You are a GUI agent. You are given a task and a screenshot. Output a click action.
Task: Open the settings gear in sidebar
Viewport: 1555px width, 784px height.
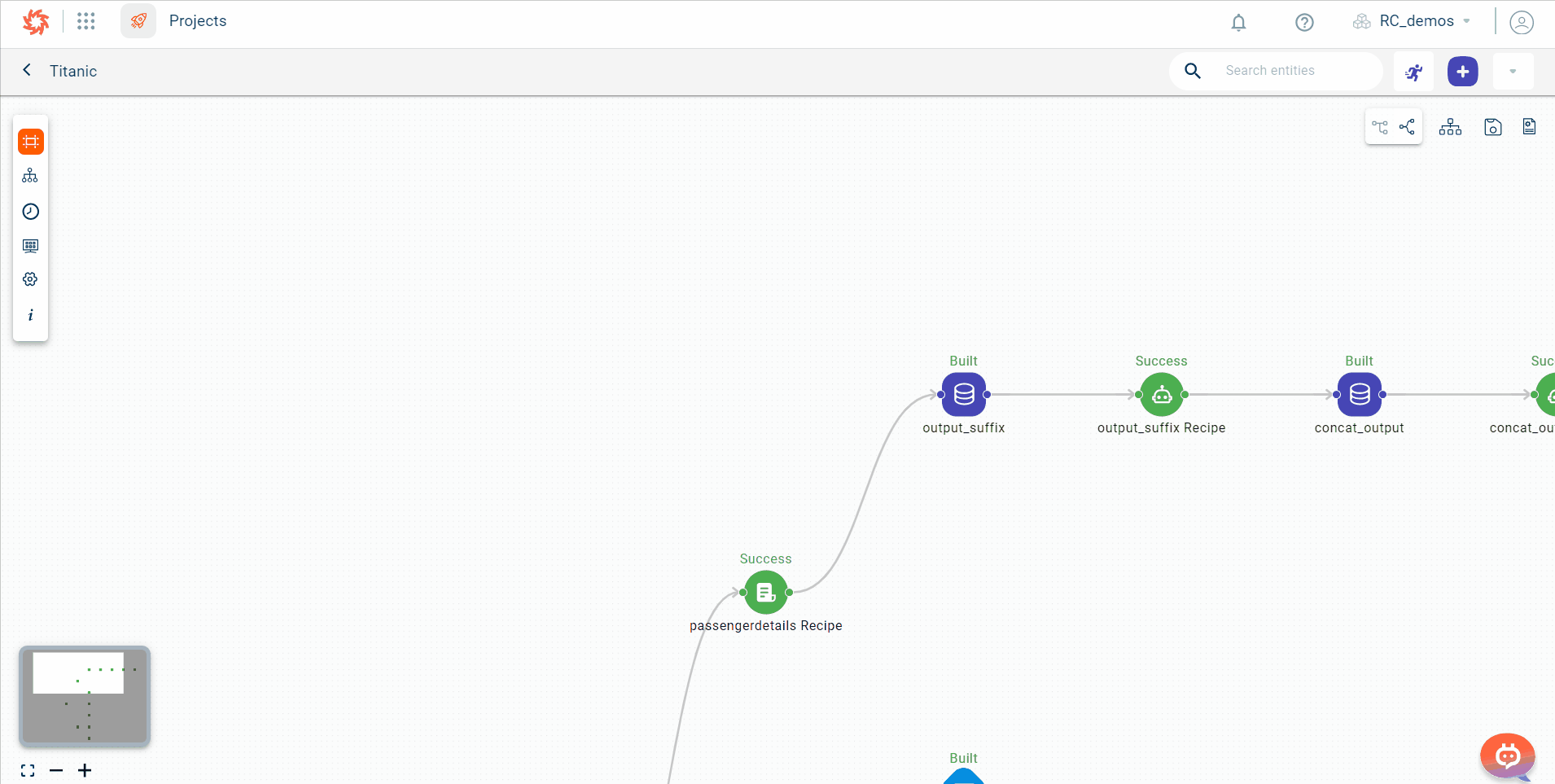pos(31,279)
